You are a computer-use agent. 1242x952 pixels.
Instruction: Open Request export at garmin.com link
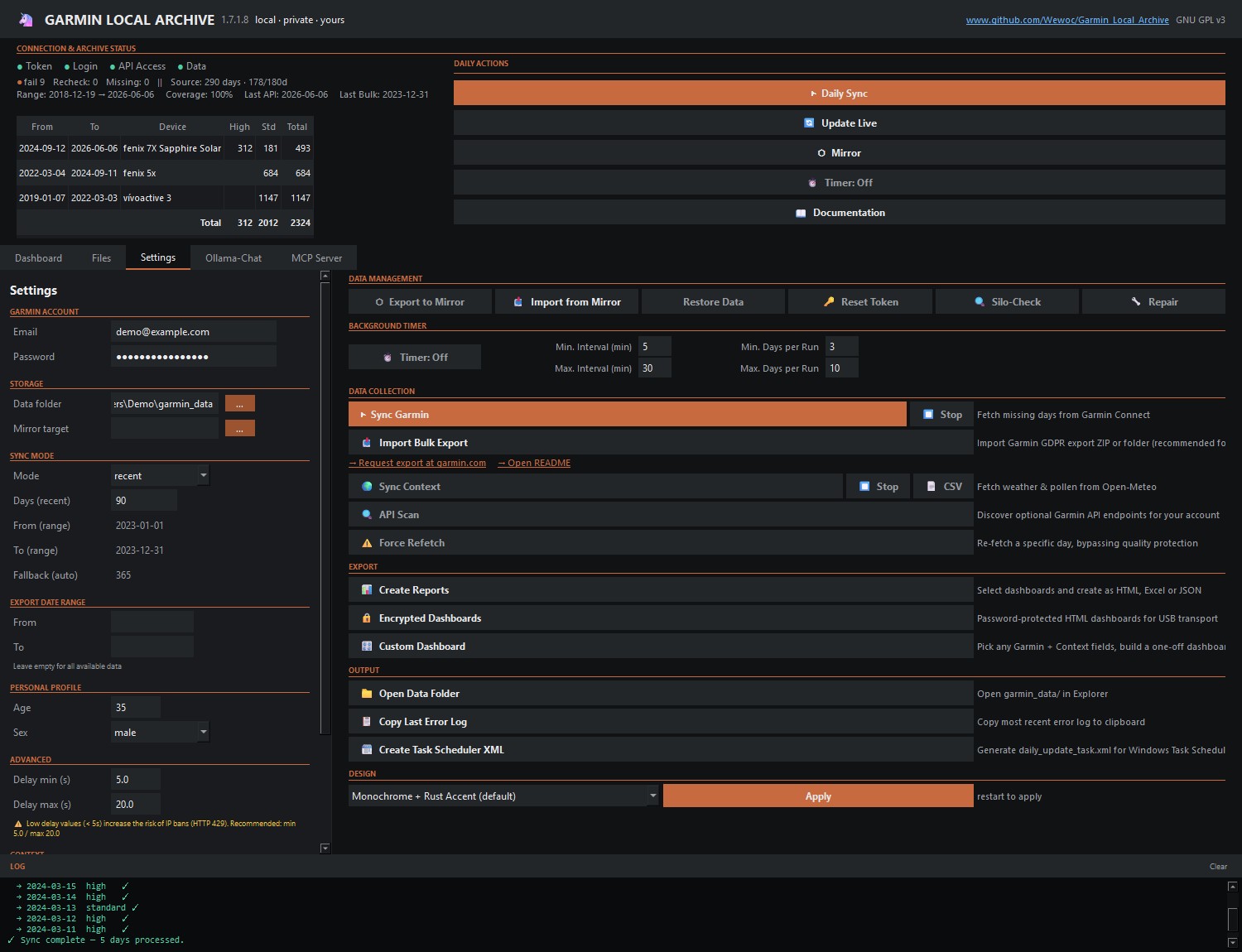pos(417,463)
